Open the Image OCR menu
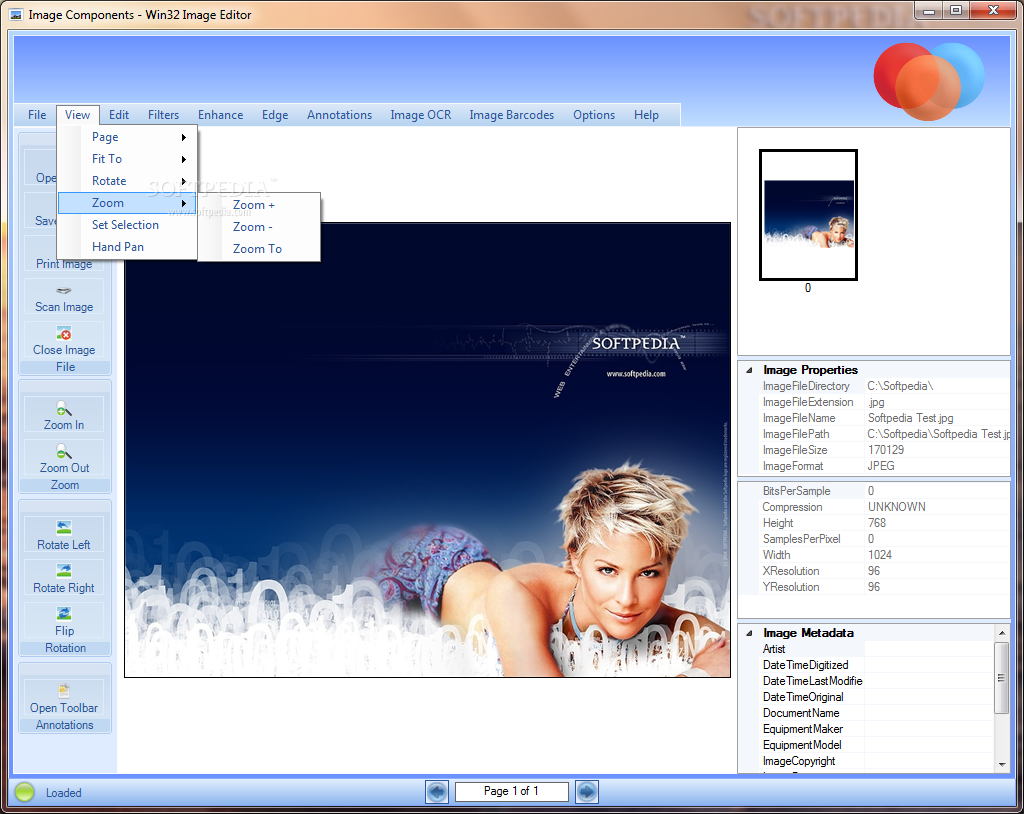Screen dimensions: 1024x814 pos(421,115)
